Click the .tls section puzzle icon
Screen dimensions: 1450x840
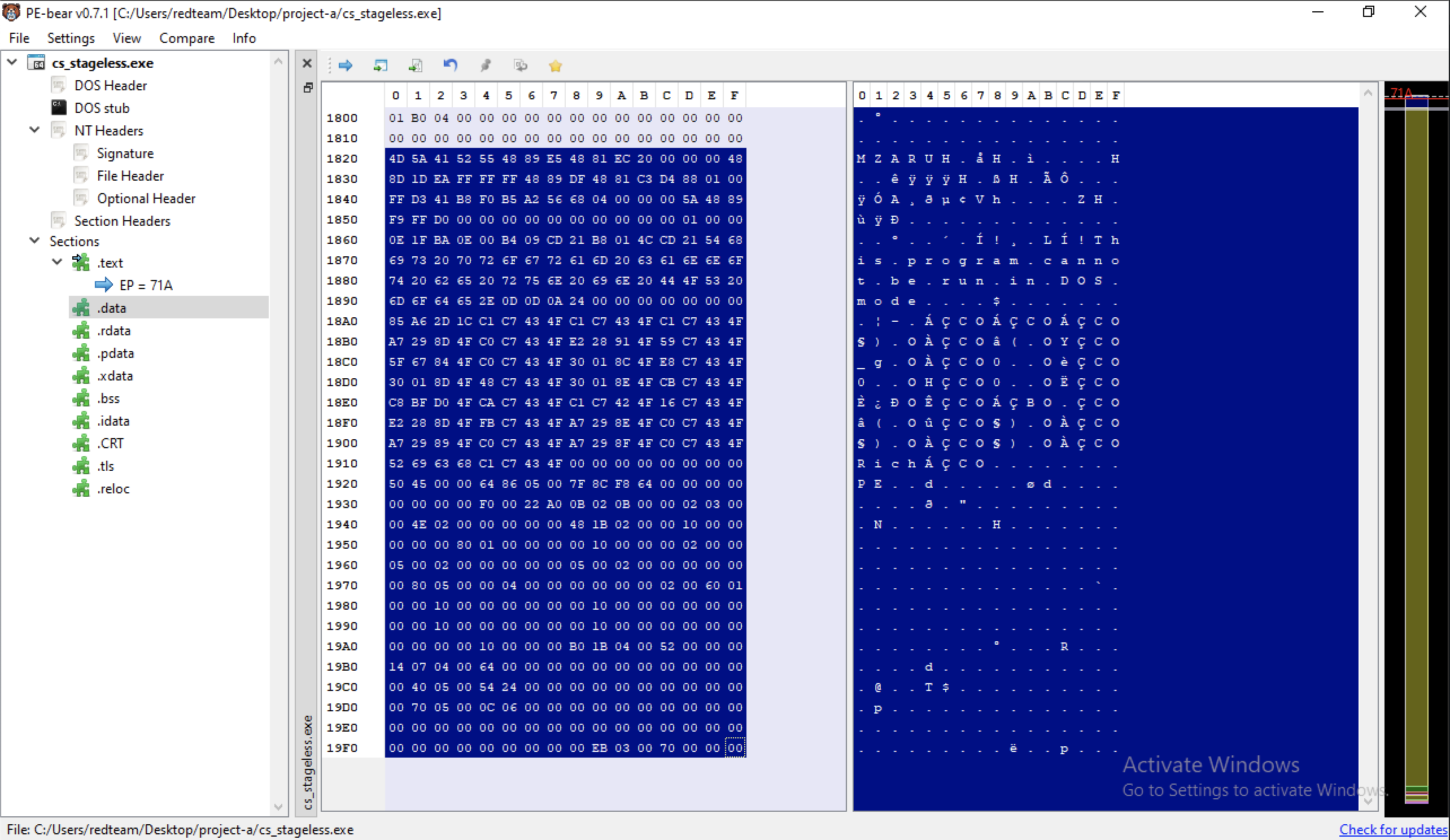click(81, 466)
